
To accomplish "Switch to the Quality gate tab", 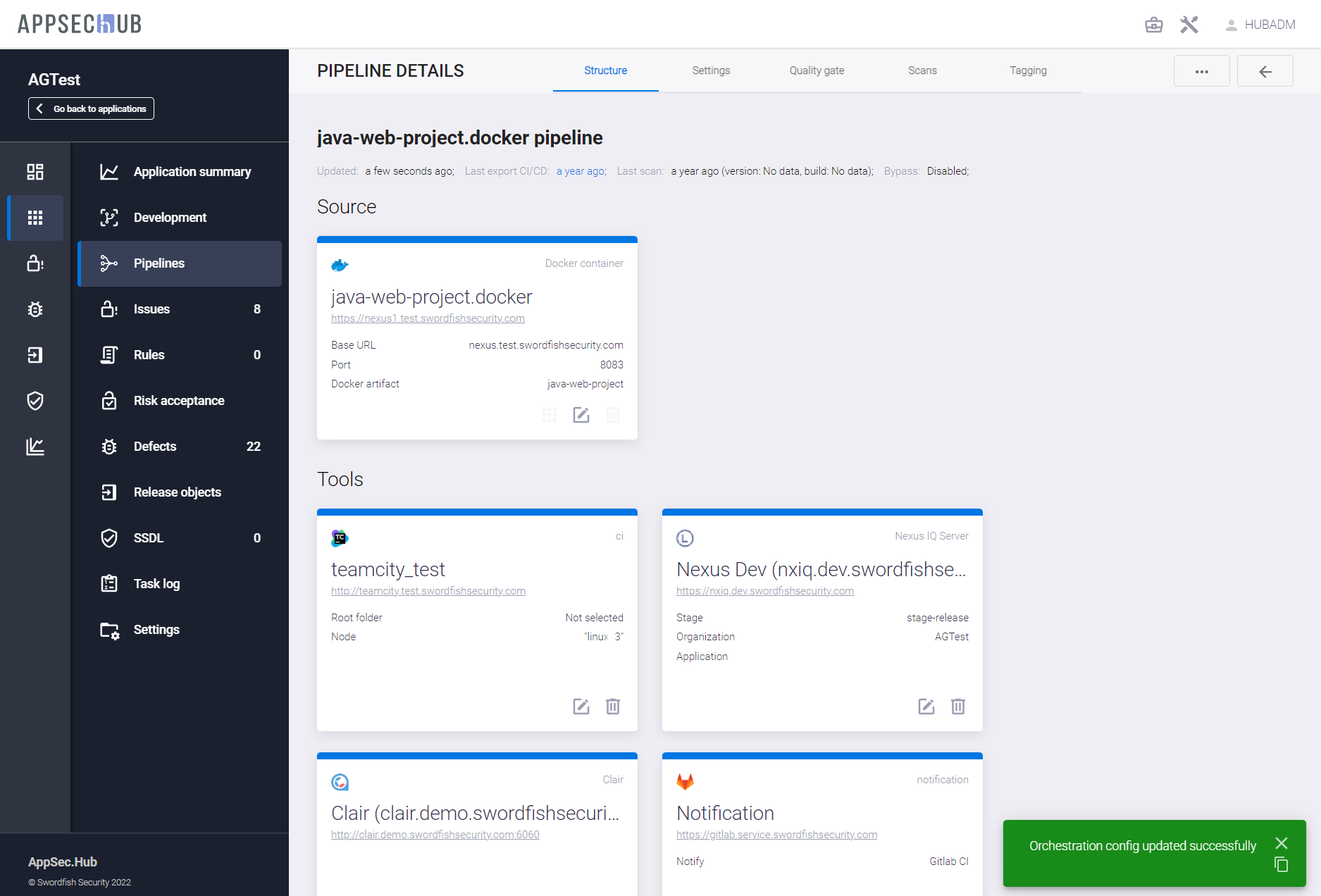I will [817, 70].
